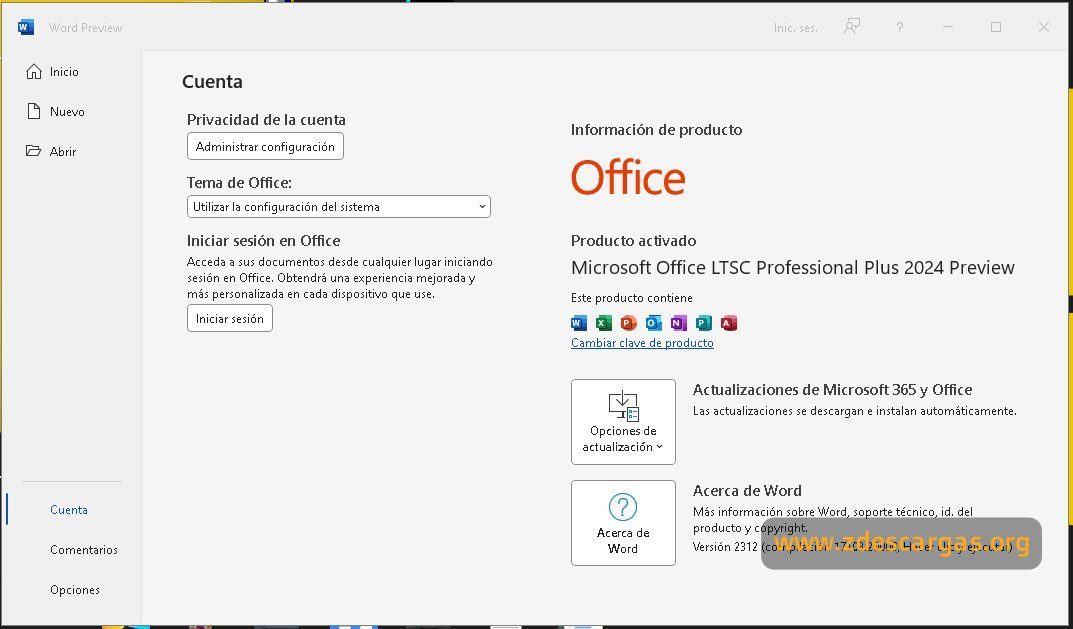The image size is (1073, 629).
Task: Click the folder icon beside Abrir
Action: point(33,151)
